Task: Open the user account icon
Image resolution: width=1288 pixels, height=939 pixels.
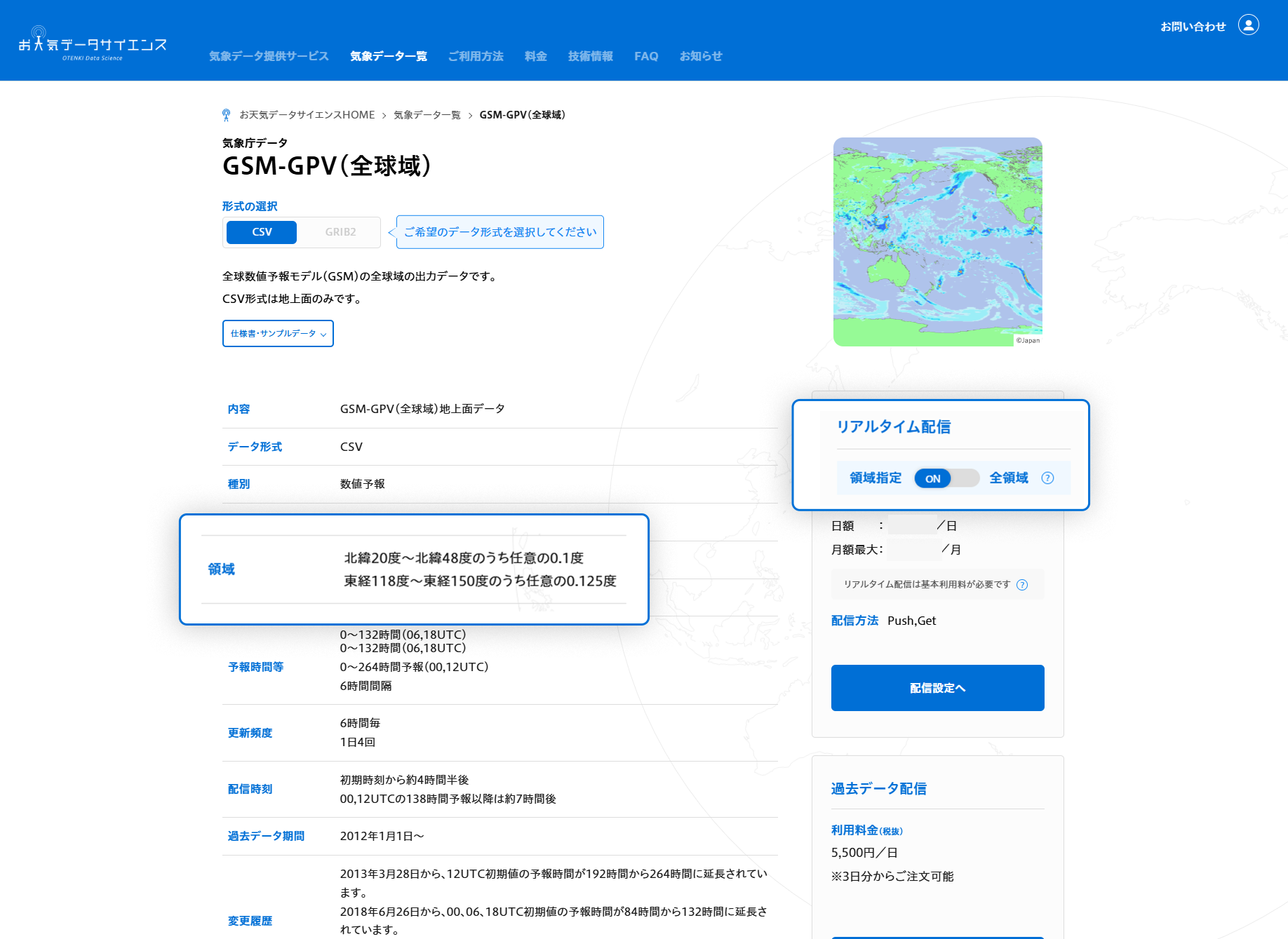Action: pyautogui.click(x=1249, y=25)
